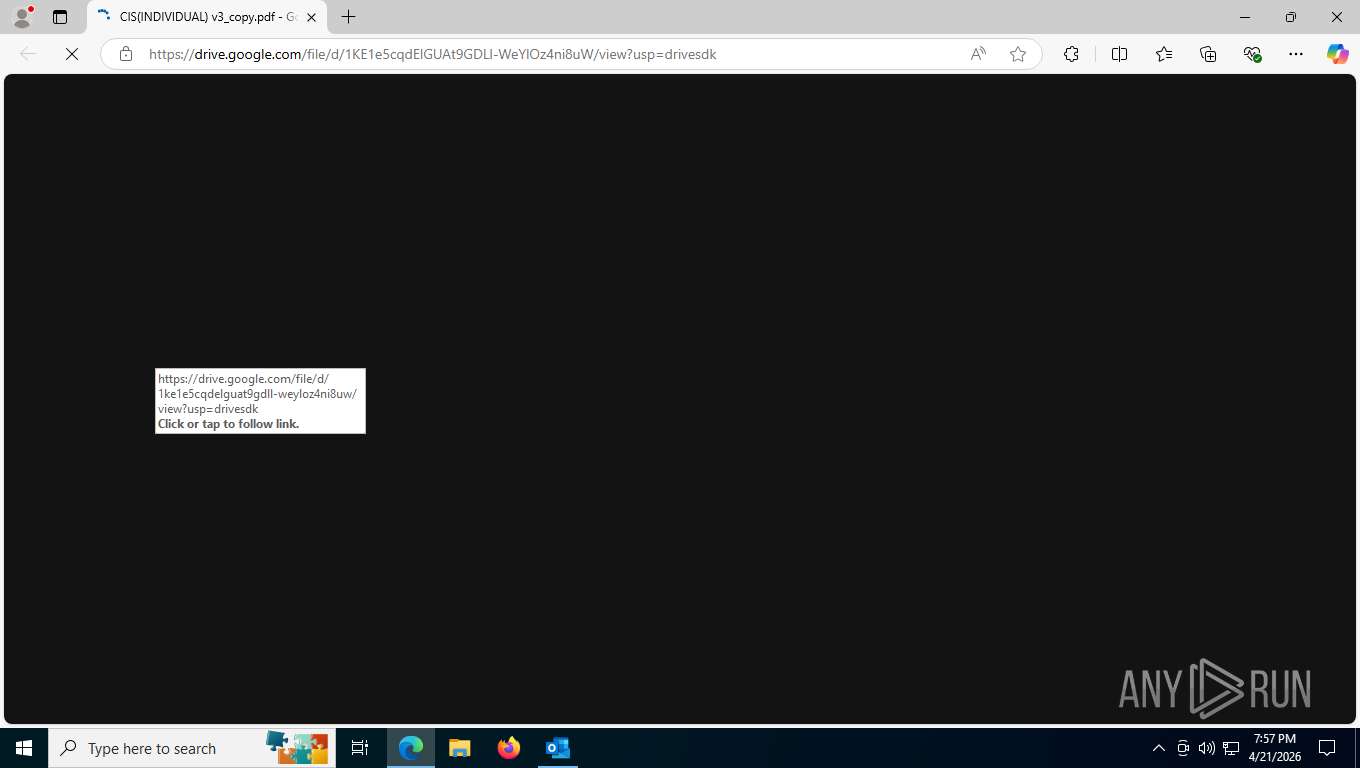Viewport: 1360px width, 768px height.
Task: Minimize the Edge window
Action: [1245, 17]
